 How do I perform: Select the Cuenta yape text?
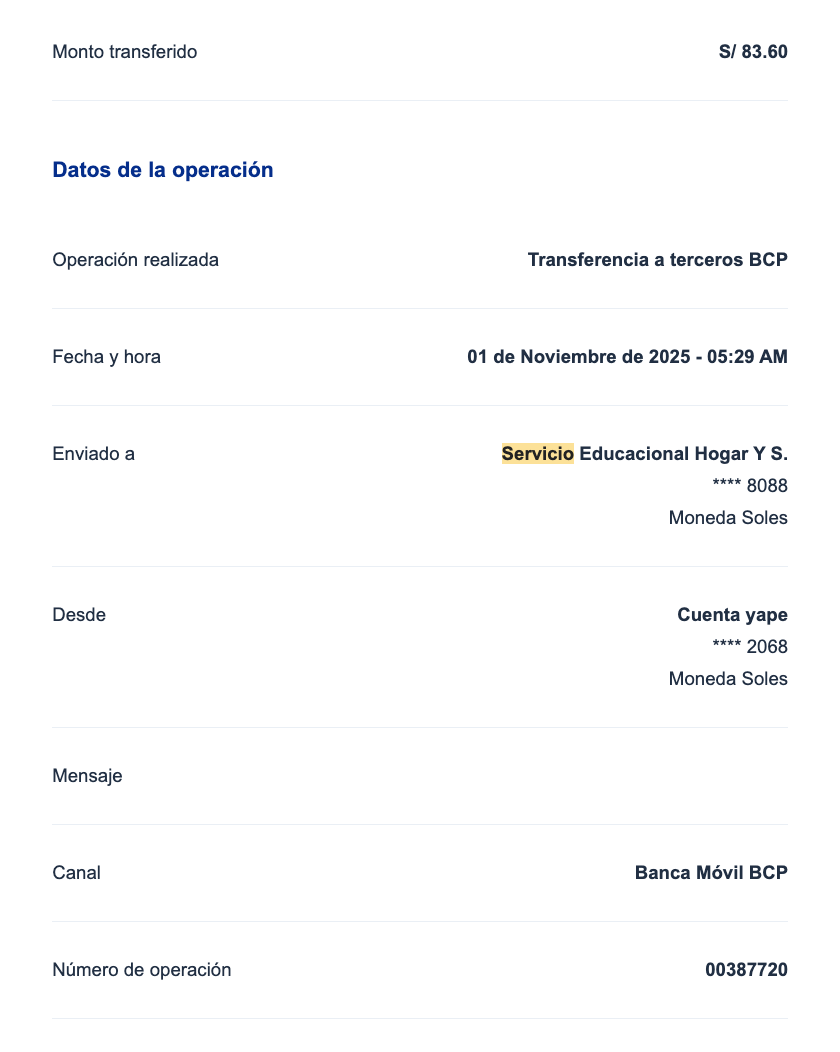[732, 615]
